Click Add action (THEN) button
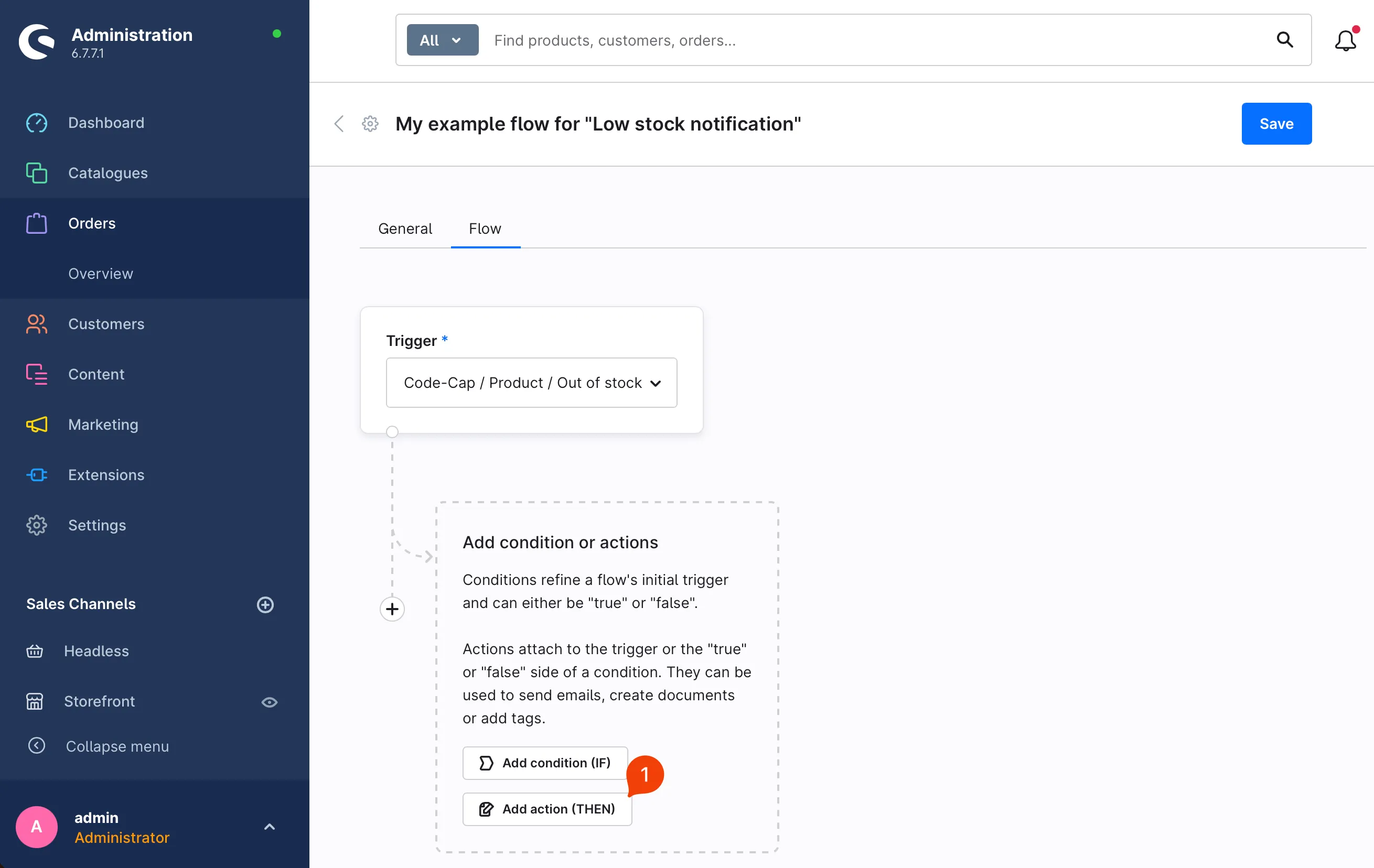The image size is (1374, 868). coord(546,809)
